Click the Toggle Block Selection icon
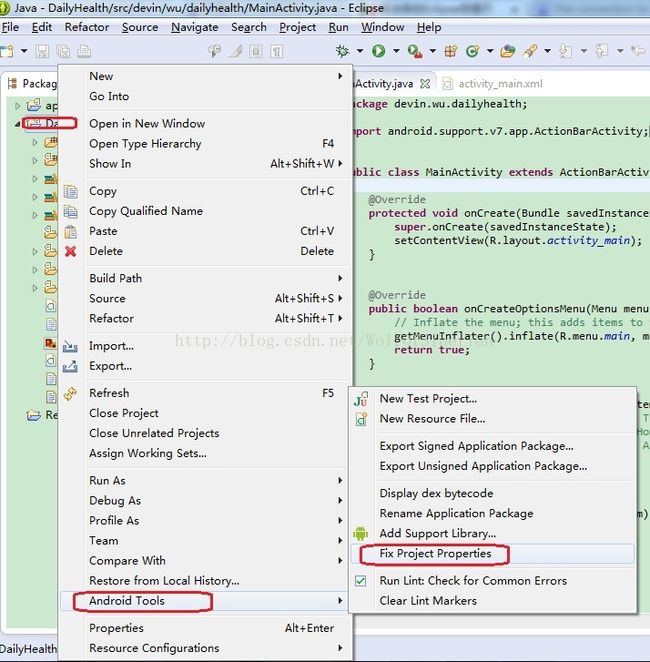 (x=256, y=52)
